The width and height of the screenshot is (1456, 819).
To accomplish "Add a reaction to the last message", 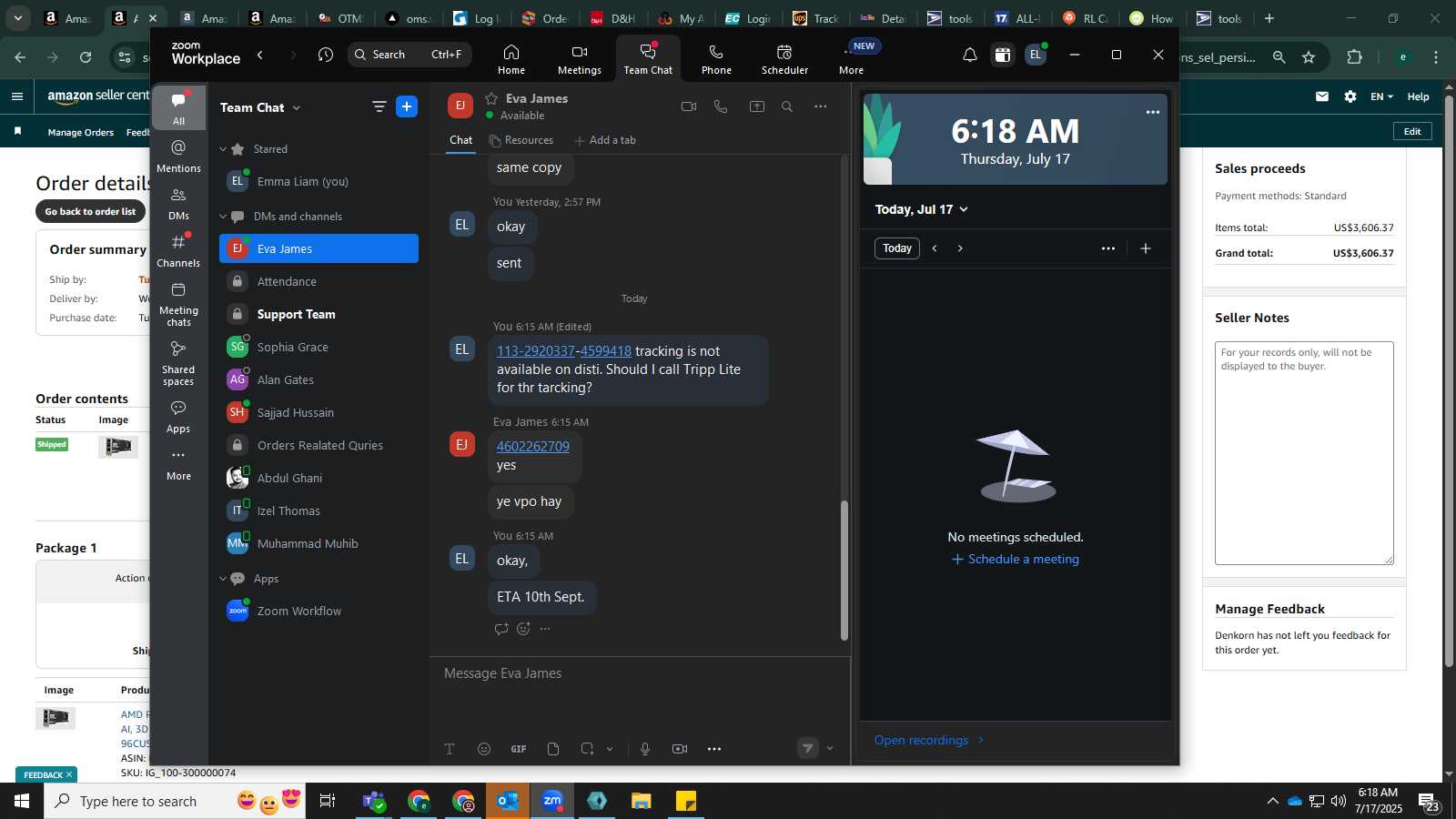I will [x=523, y=629].
